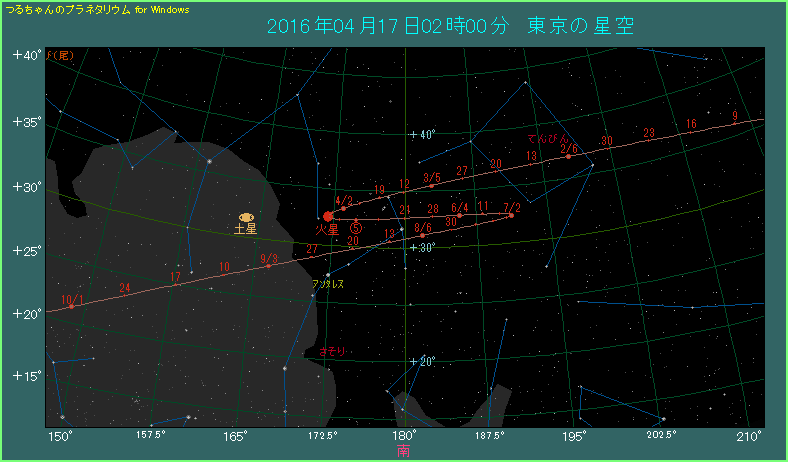Click the Saturn planet icon
The height and width of the screenshot is (462, 788).
pos(245,217)
